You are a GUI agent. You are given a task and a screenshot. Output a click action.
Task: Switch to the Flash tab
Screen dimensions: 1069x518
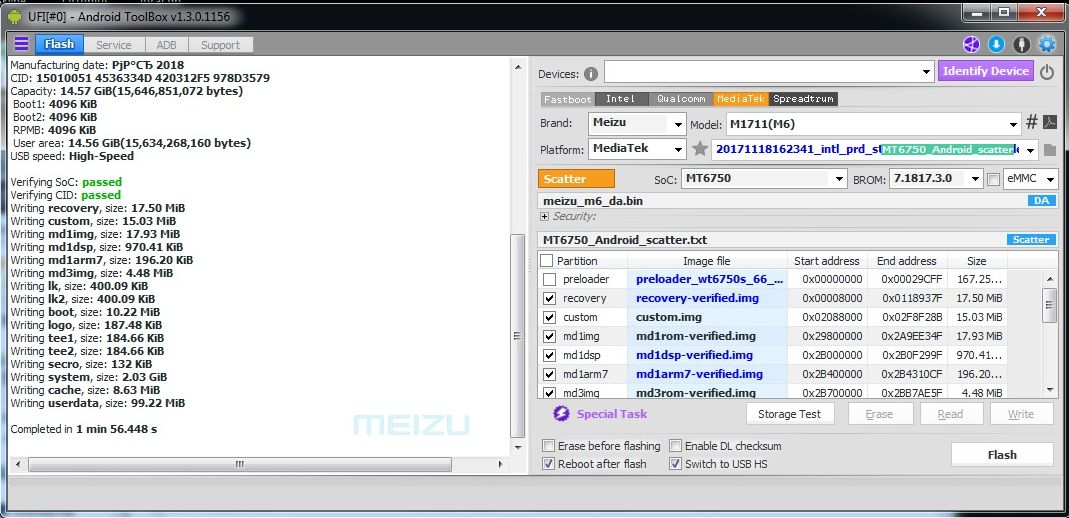pos(59,44)
